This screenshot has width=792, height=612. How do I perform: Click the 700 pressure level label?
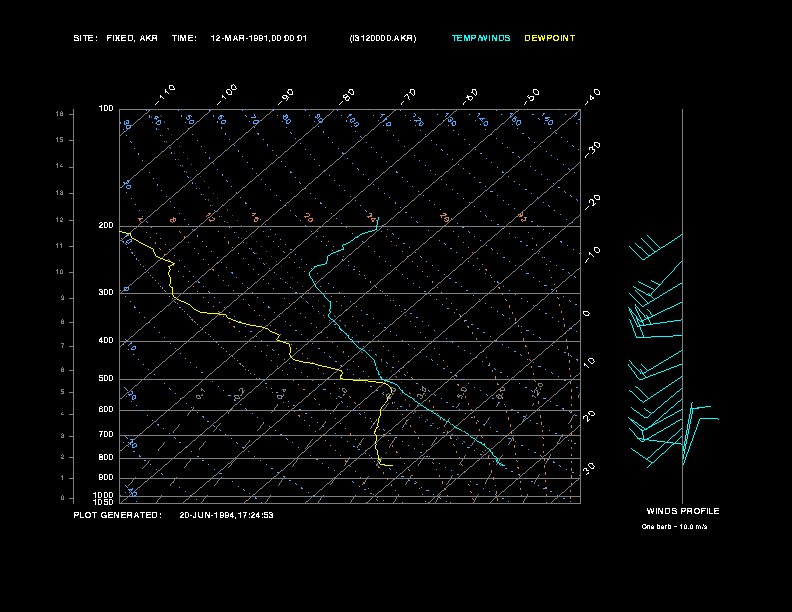[106, 434]
